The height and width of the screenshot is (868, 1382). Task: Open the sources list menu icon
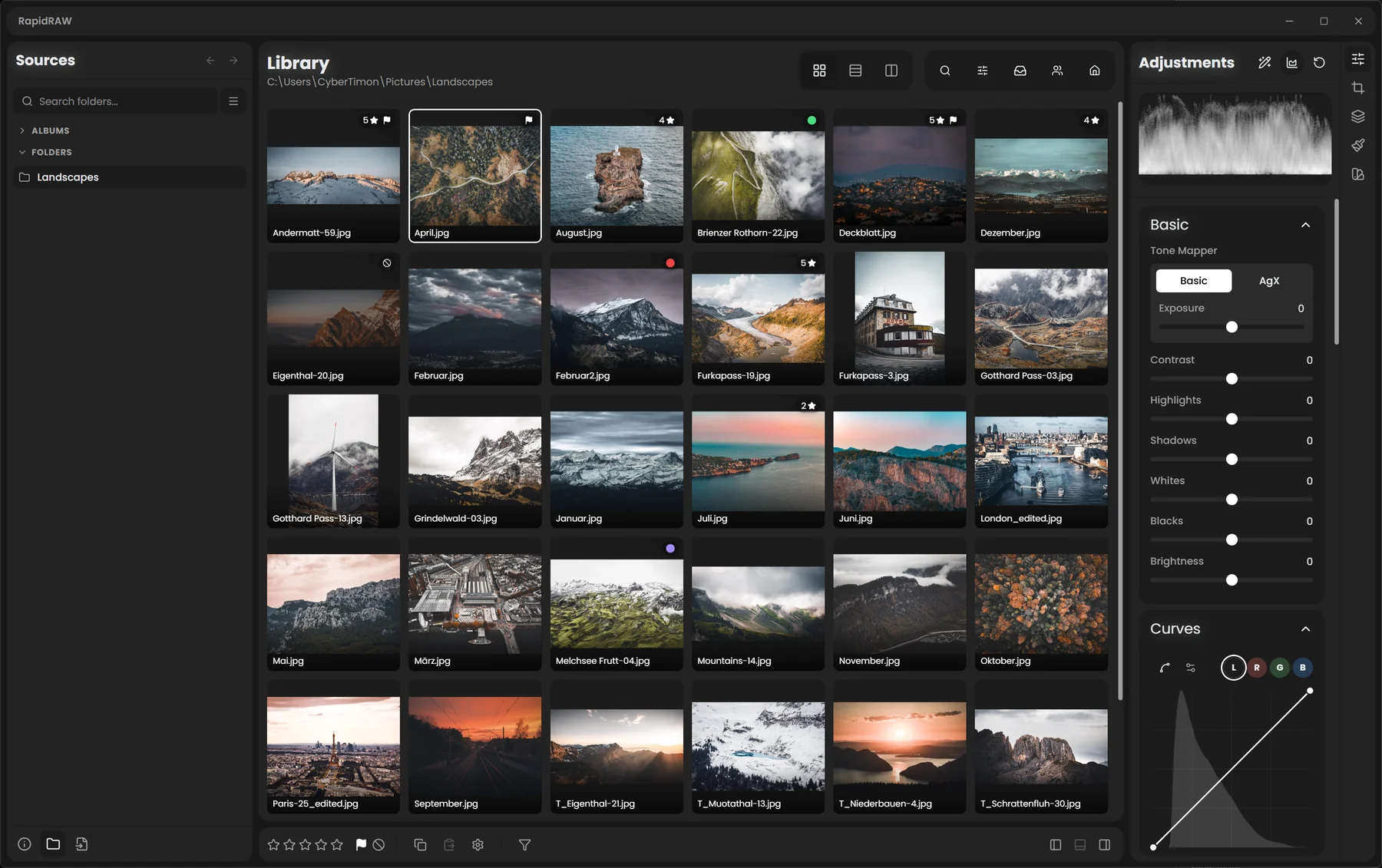233,101
